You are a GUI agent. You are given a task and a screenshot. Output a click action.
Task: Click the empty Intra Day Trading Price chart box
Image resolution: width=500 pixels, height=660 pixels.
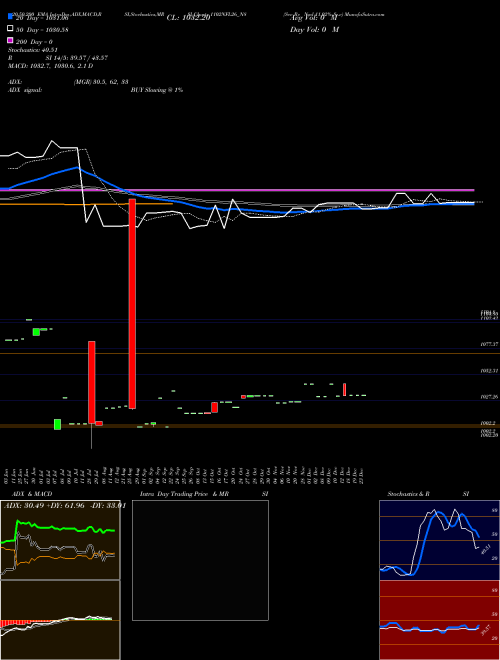click(200, 560)
